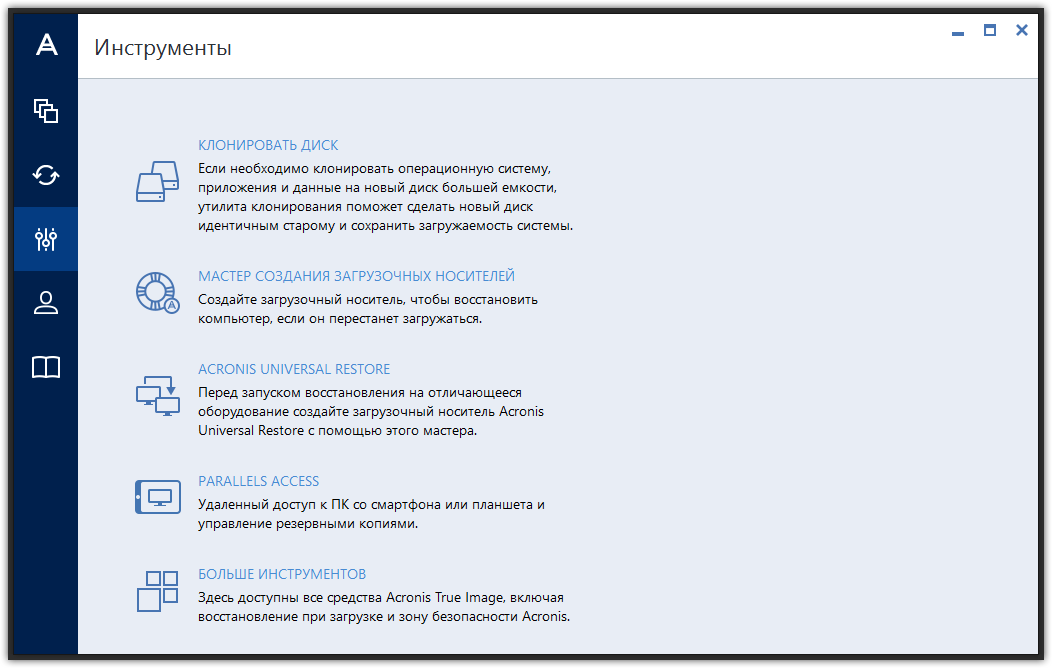1052x668 pixels.
Task: Open МАСТЕР СОЗДАНИЯ ЗАГРУЗОЧНЫХ НОСИТЕЛЕЙ link
Action: (356, 276)
